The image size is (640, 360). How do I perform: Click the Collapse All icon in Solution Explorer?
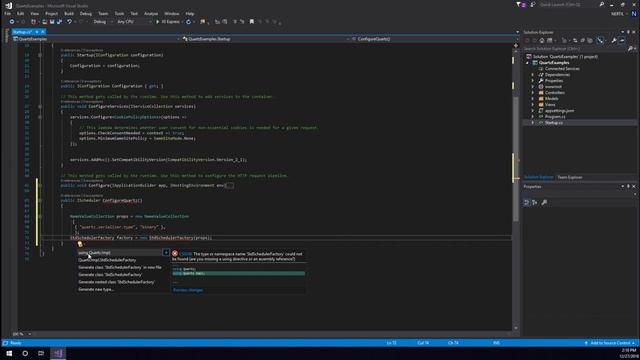coord(582,40)
